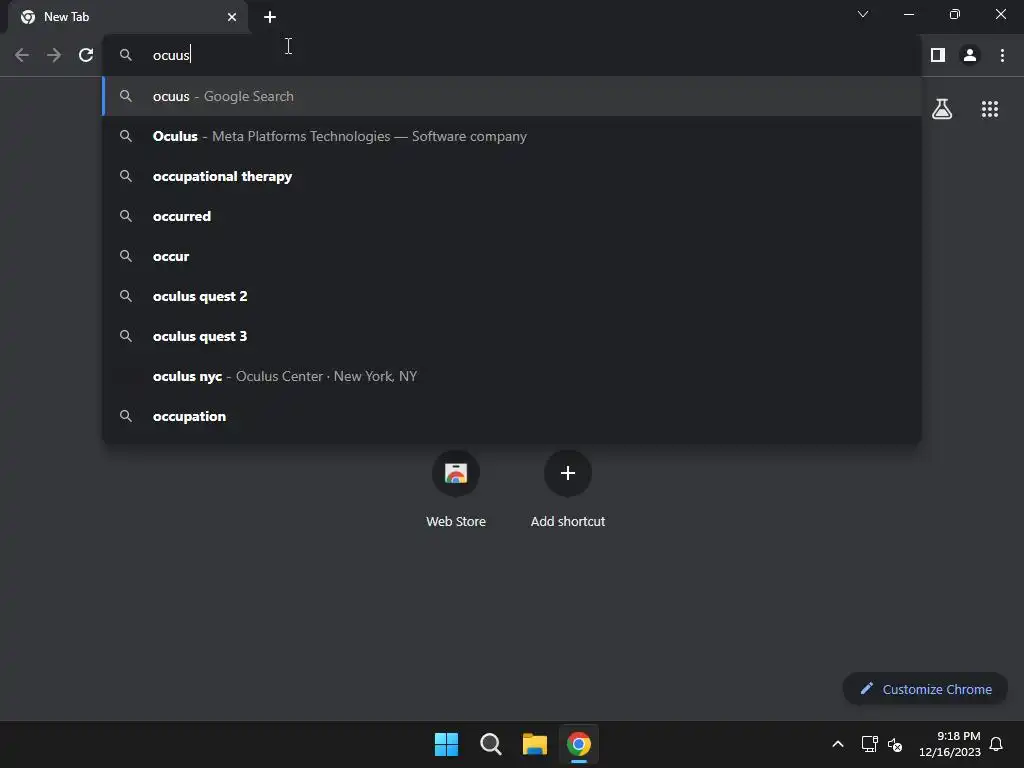The height and width of the screenshot is (768, 1024).
Task: Click the browser Back arrow
Action: [22, 56]
